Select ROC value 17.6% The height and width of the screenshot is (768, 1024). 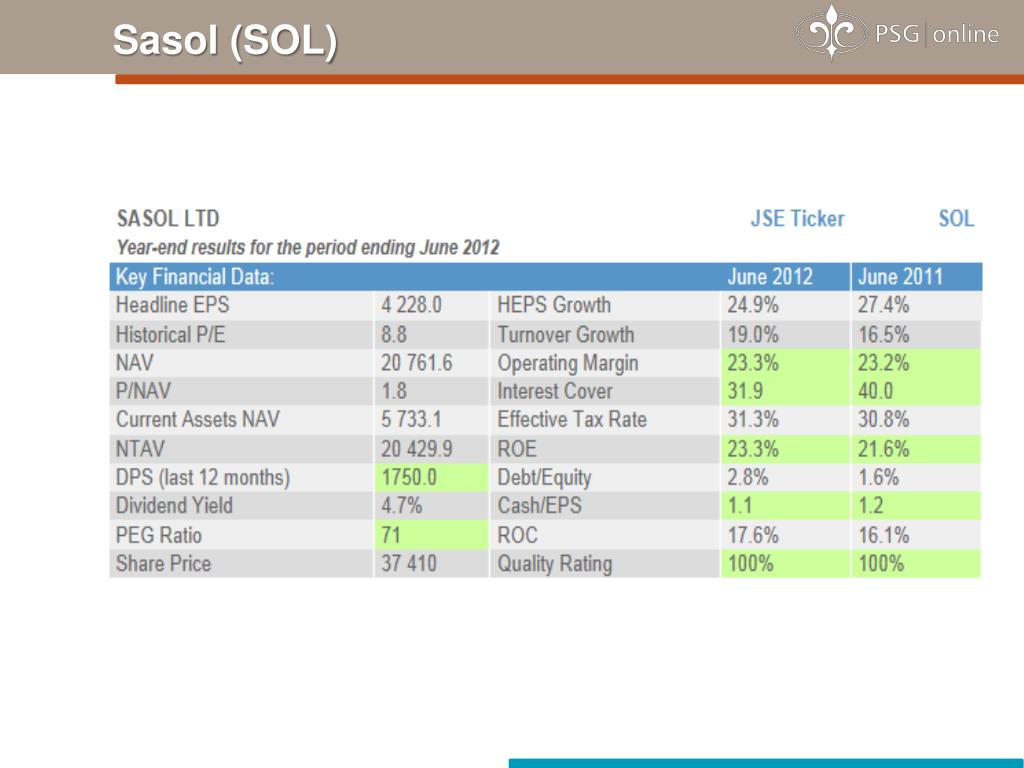(x=753, y=536)
